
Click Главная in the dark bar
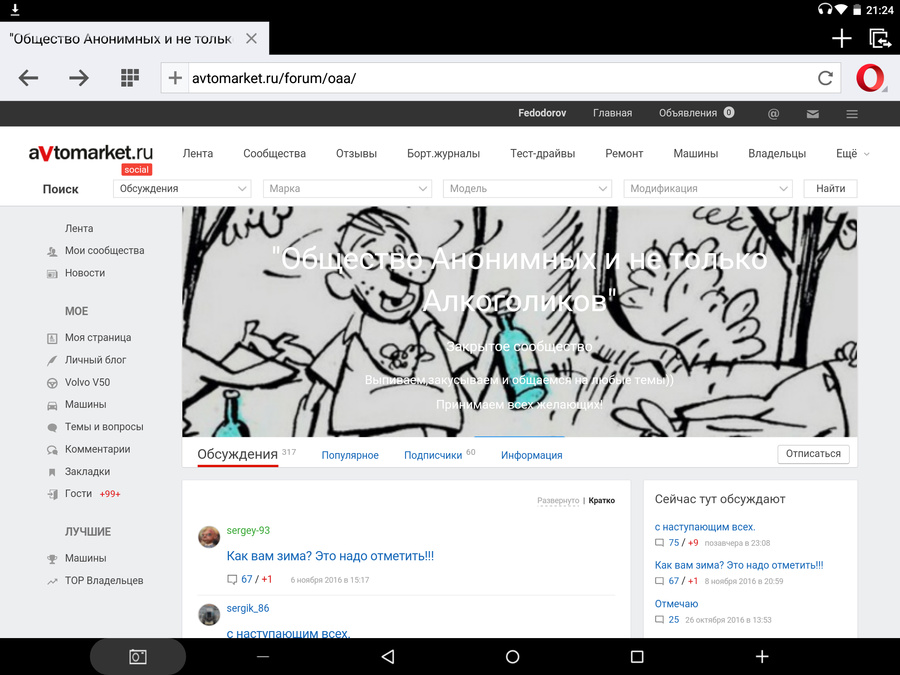click(612, 113)
